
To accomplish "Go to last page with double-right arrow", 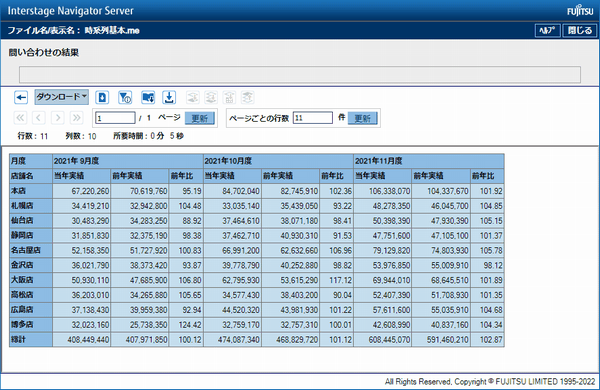I will [77, 117].
